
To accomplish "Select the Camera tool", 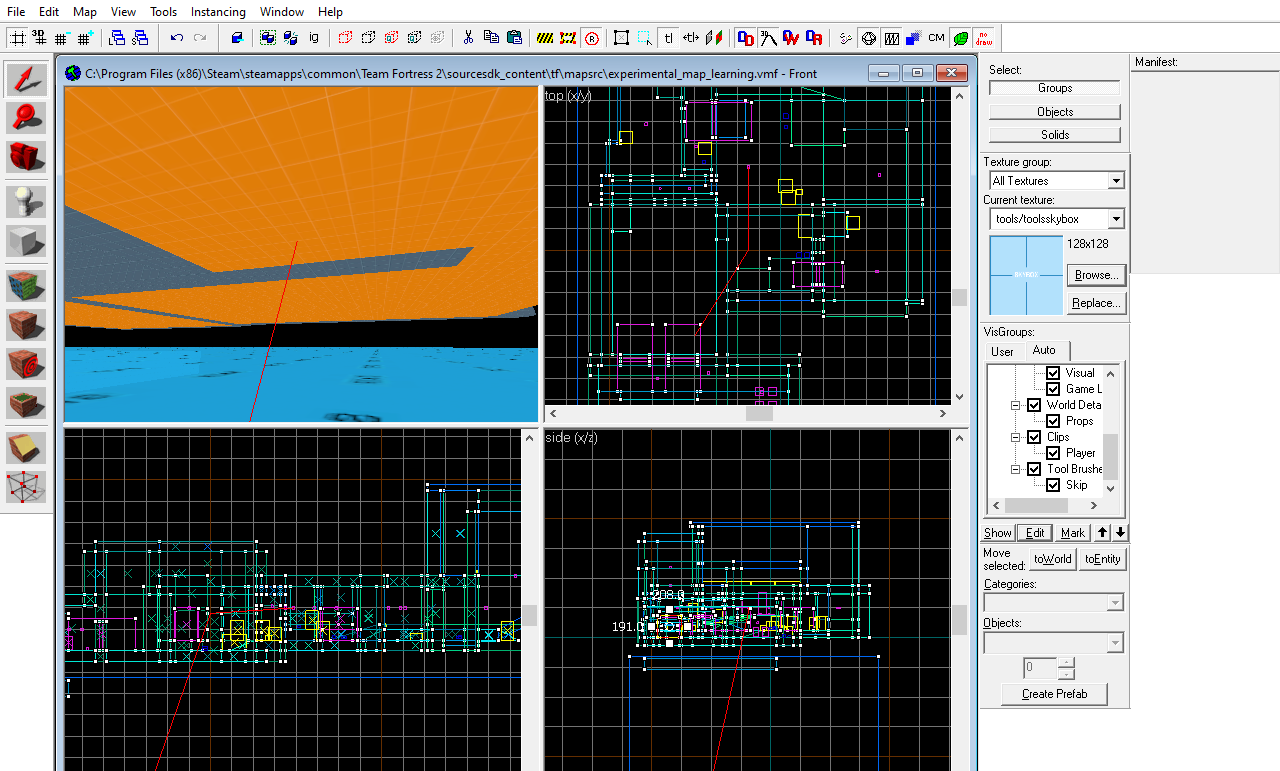I will [x=26, y=156].
